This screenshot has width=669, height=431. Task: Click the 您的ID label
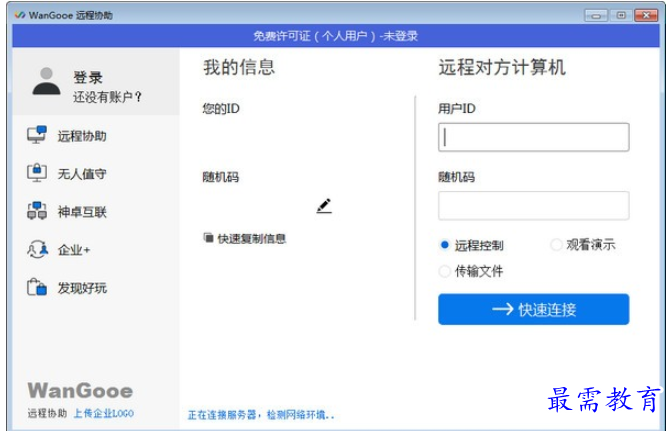click(221, 108)
